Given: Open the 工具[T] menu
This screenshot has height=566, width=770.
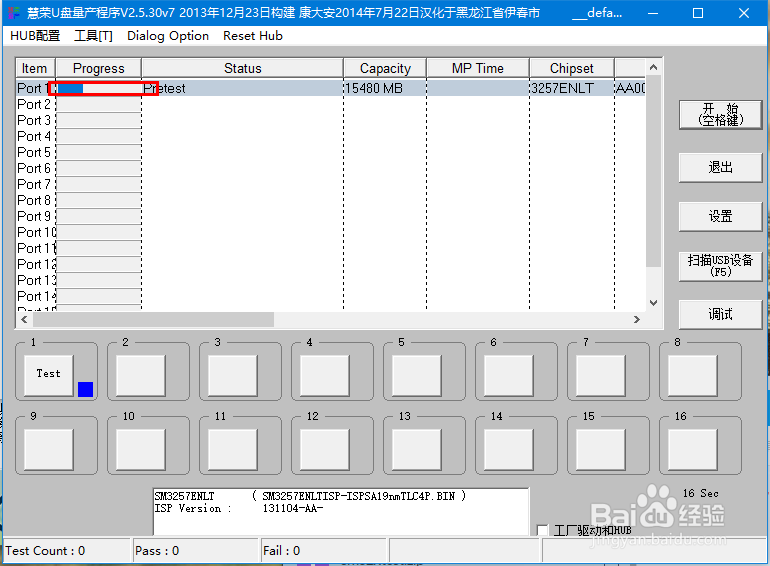Looking at the screenshot, I should coord(93,36).
